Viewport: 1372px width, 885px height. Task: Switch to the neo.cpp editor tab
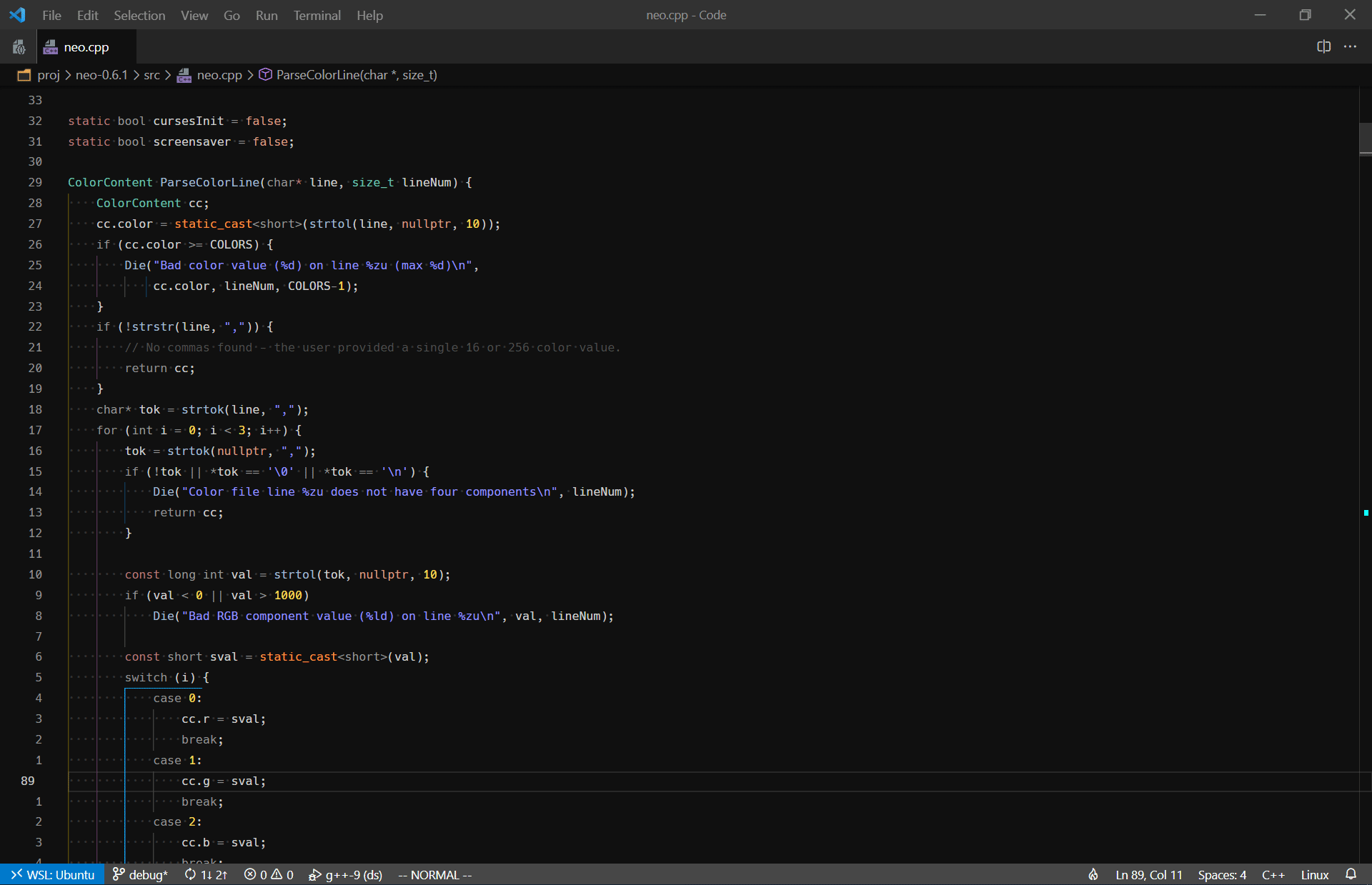coord(86,46)
